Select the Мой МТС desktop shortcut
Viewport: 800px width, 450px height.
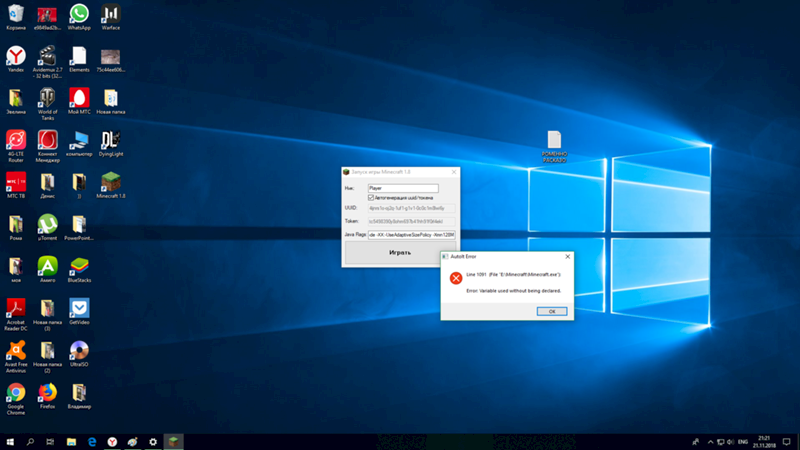(79, 101)
